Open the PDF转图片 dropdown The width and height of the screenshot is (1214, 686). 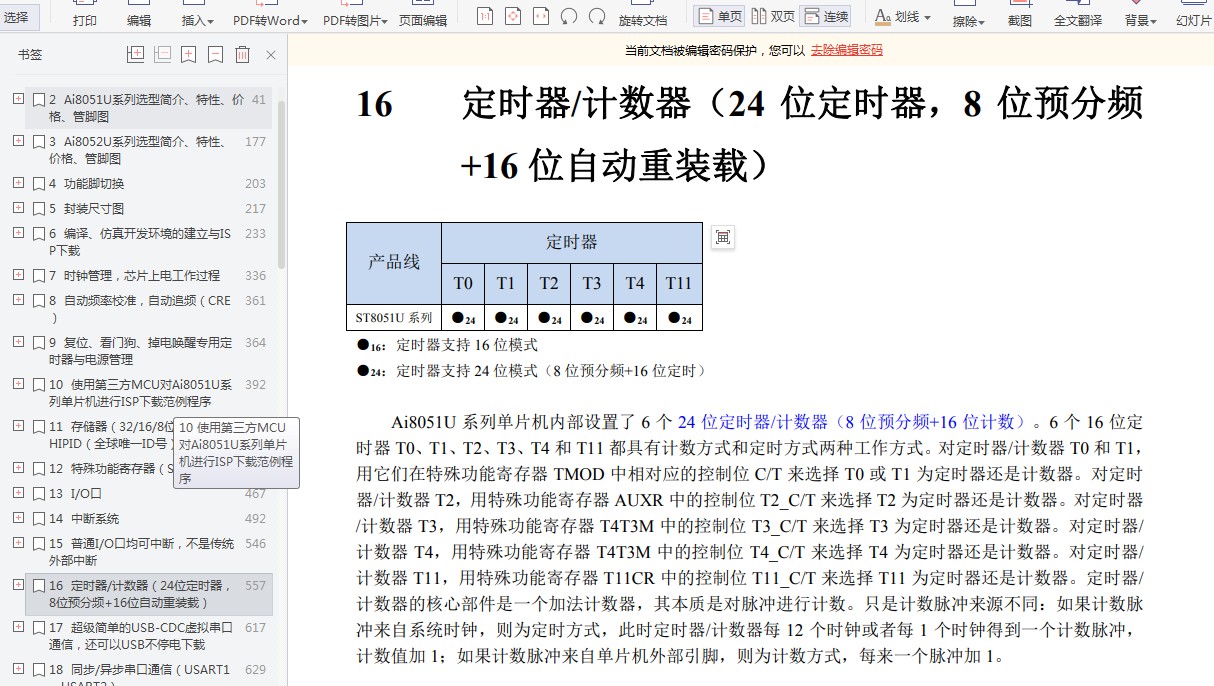pos(355,20)
